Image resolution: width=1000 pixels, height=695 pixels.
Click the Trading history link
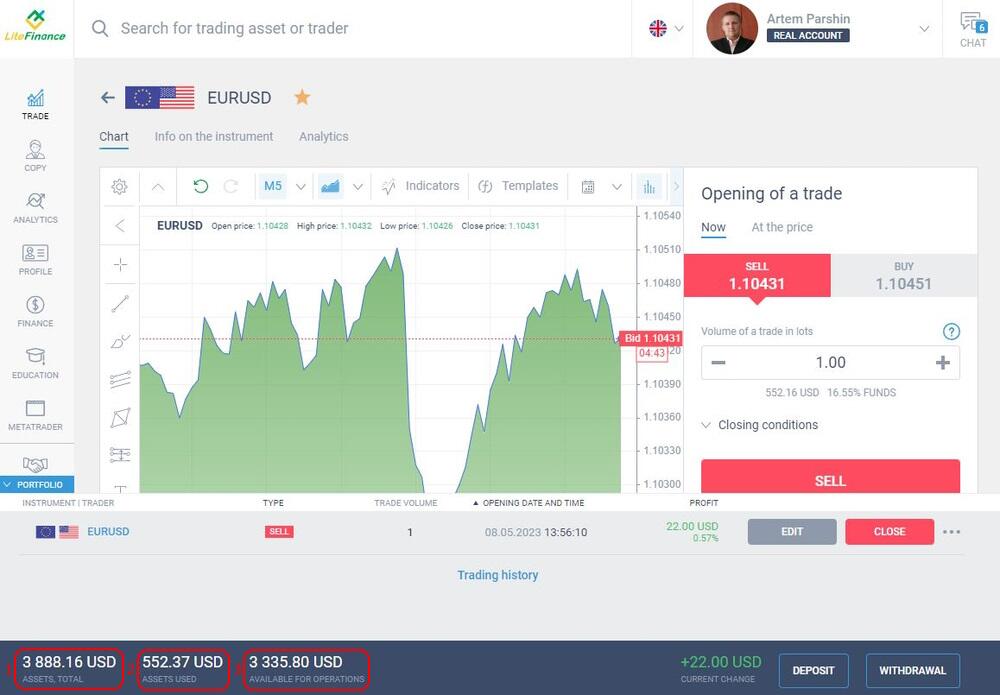498,575
